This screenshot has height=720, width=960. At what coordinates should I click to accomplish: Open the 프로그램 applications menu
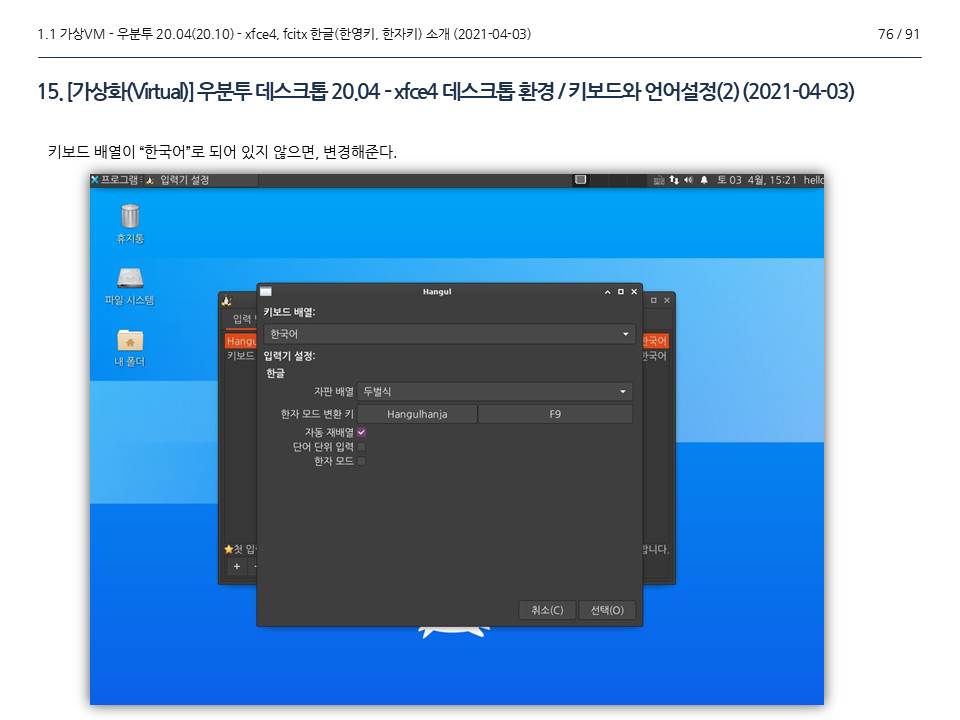[115, 179]
